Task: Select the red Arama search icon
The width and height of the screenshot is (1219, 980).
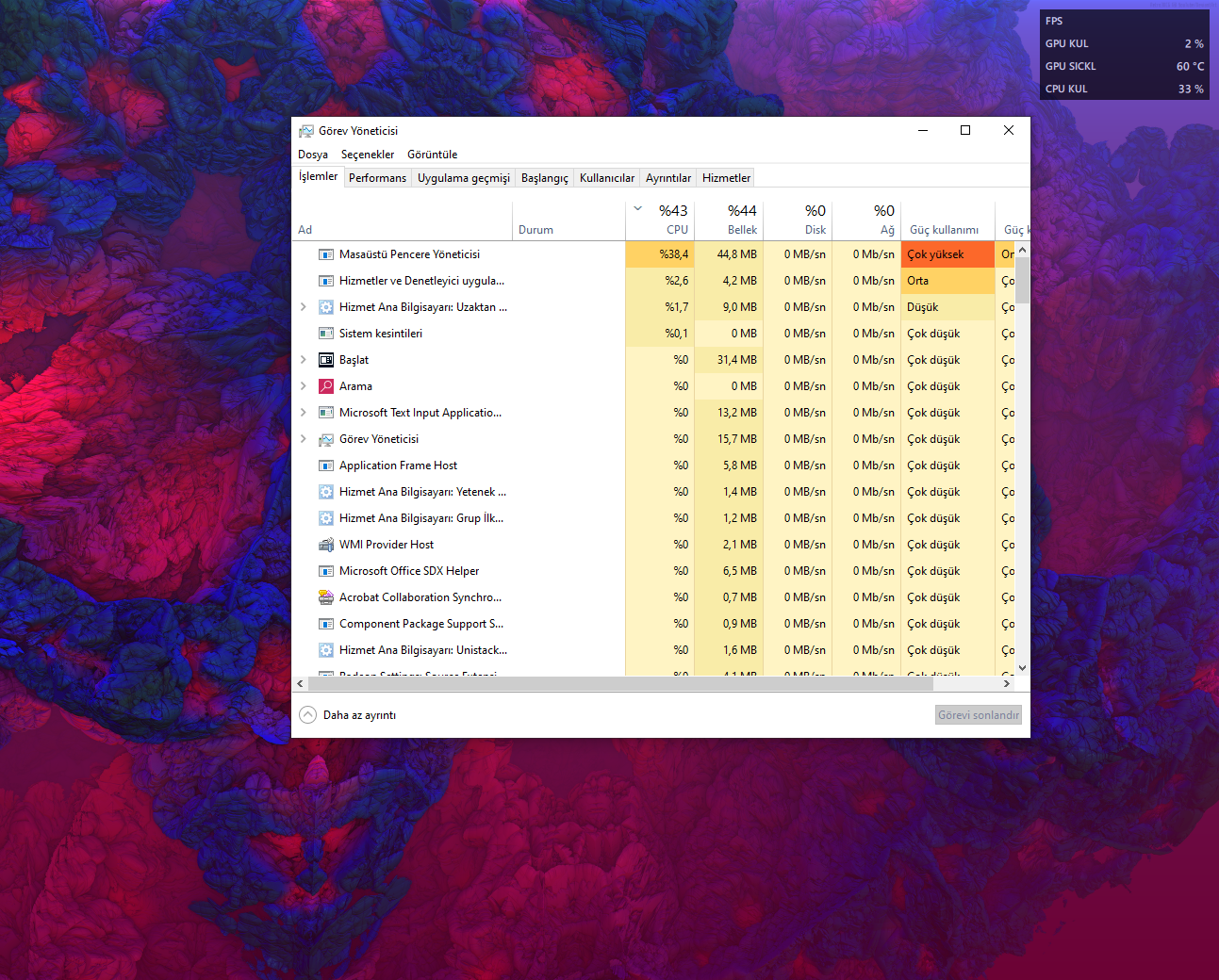Action: point(326,386)
